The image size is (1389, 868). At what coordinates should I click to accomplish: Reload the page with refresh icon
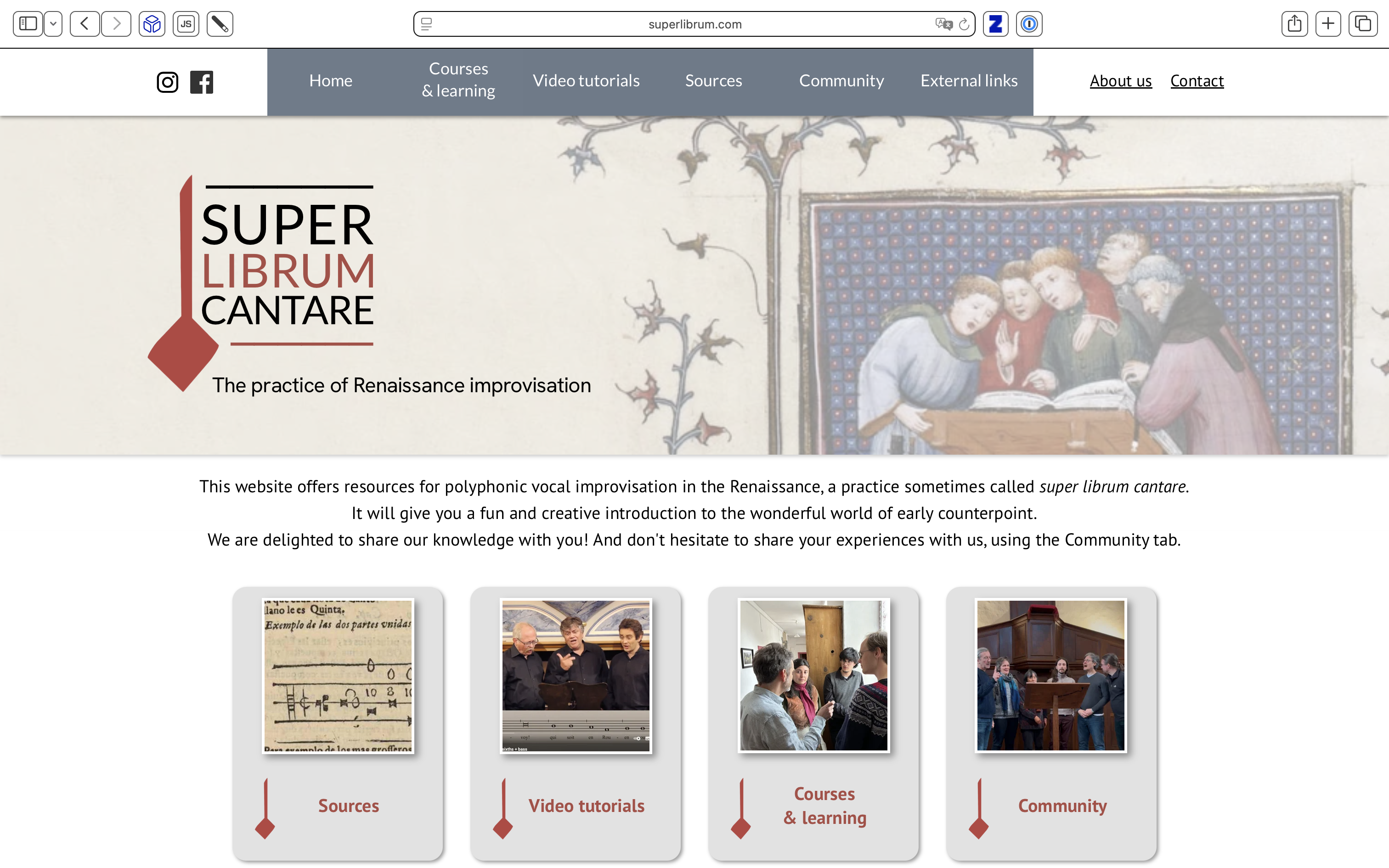click(x=964, y=24)
